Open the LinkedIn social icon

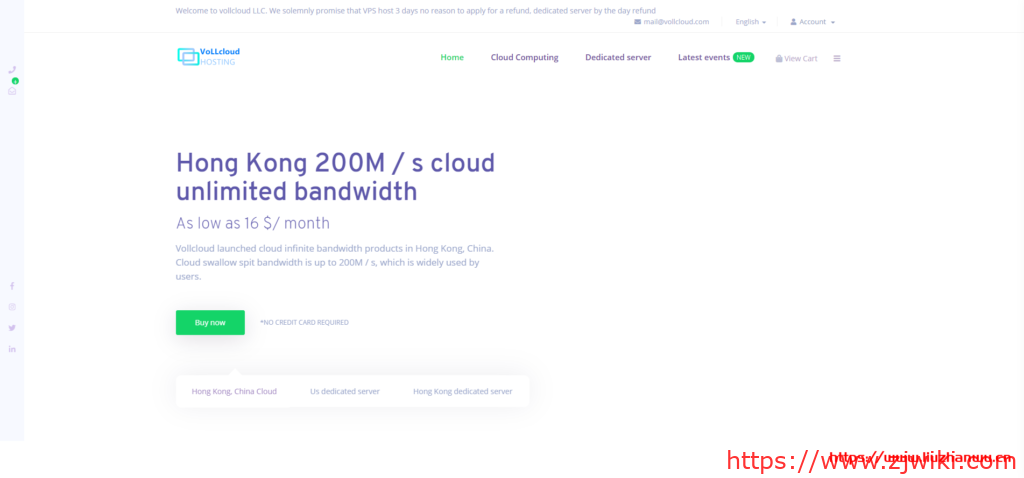12,349
